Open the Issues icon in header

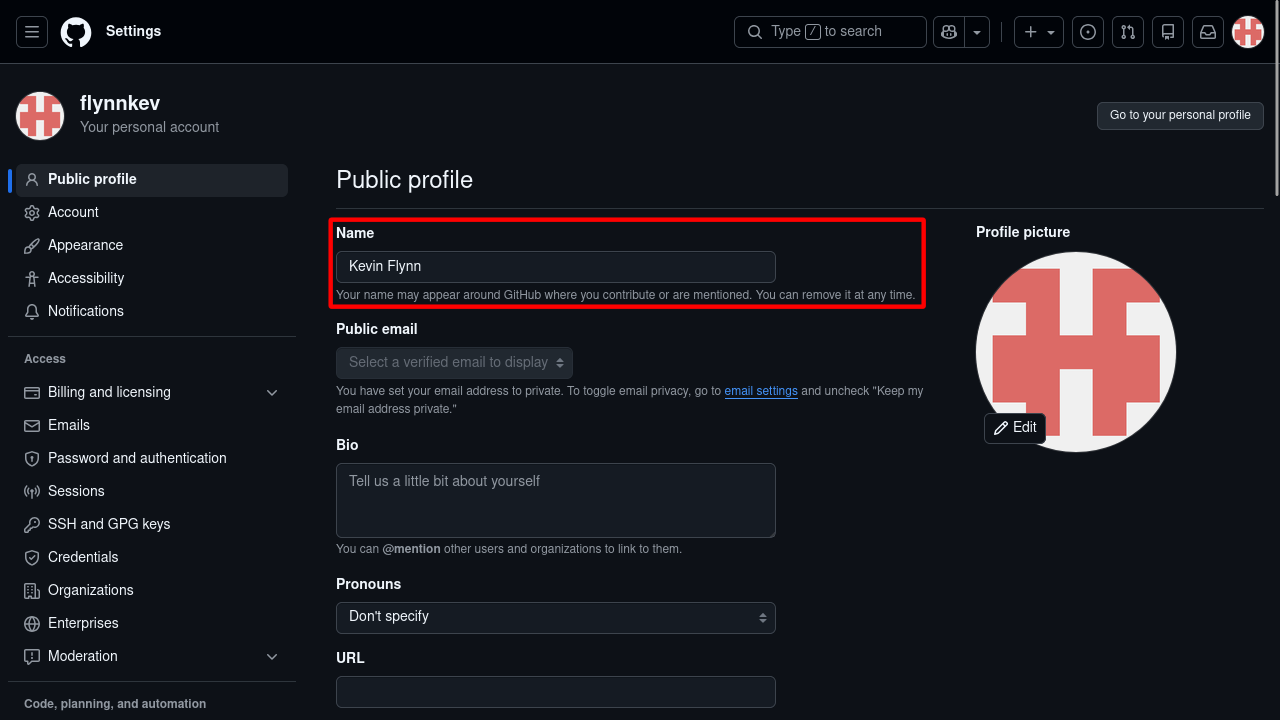[1088, 32]
